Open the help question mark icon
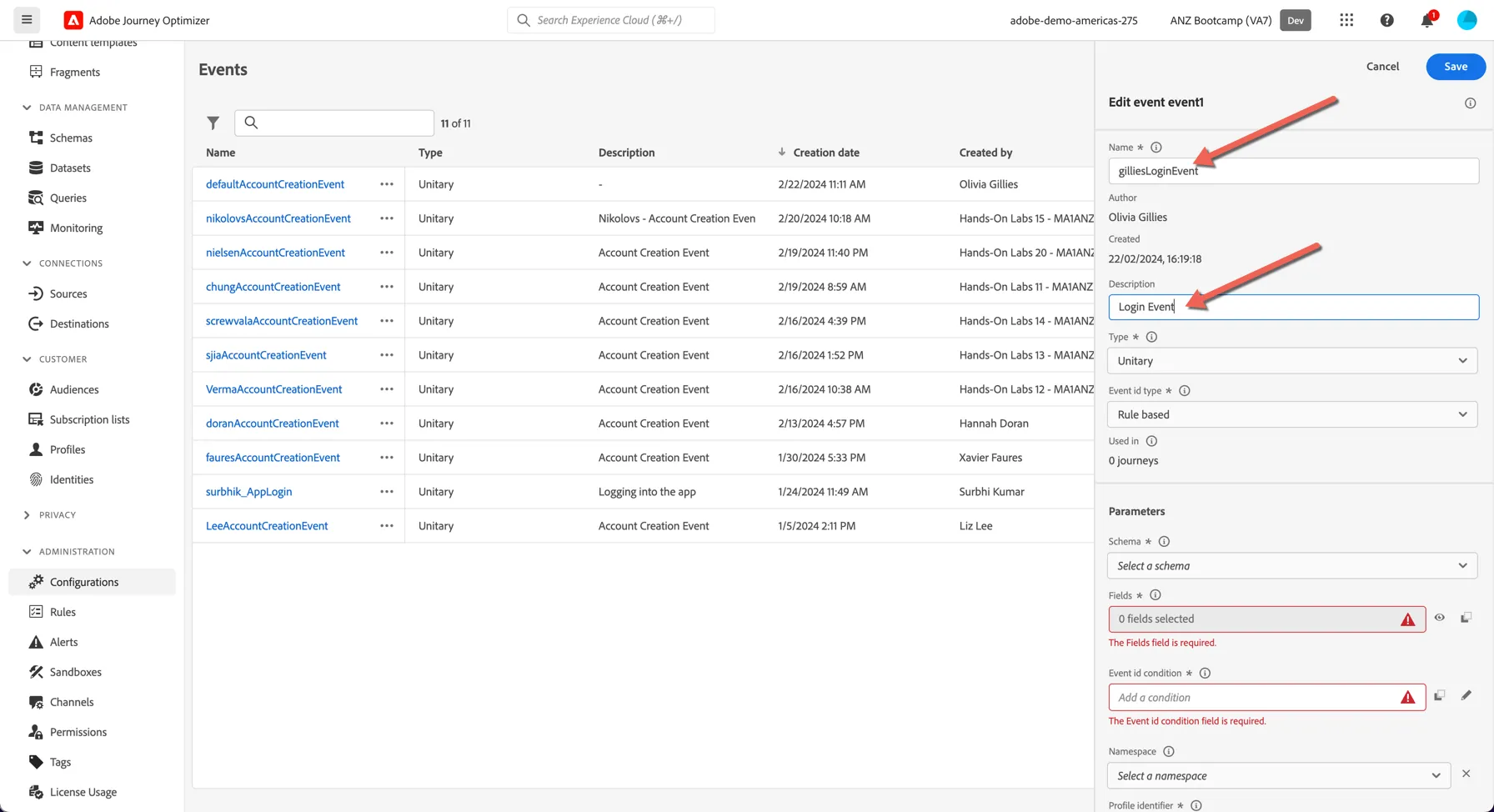This screenshot has width=1494, height=812. click(1386, 20)
